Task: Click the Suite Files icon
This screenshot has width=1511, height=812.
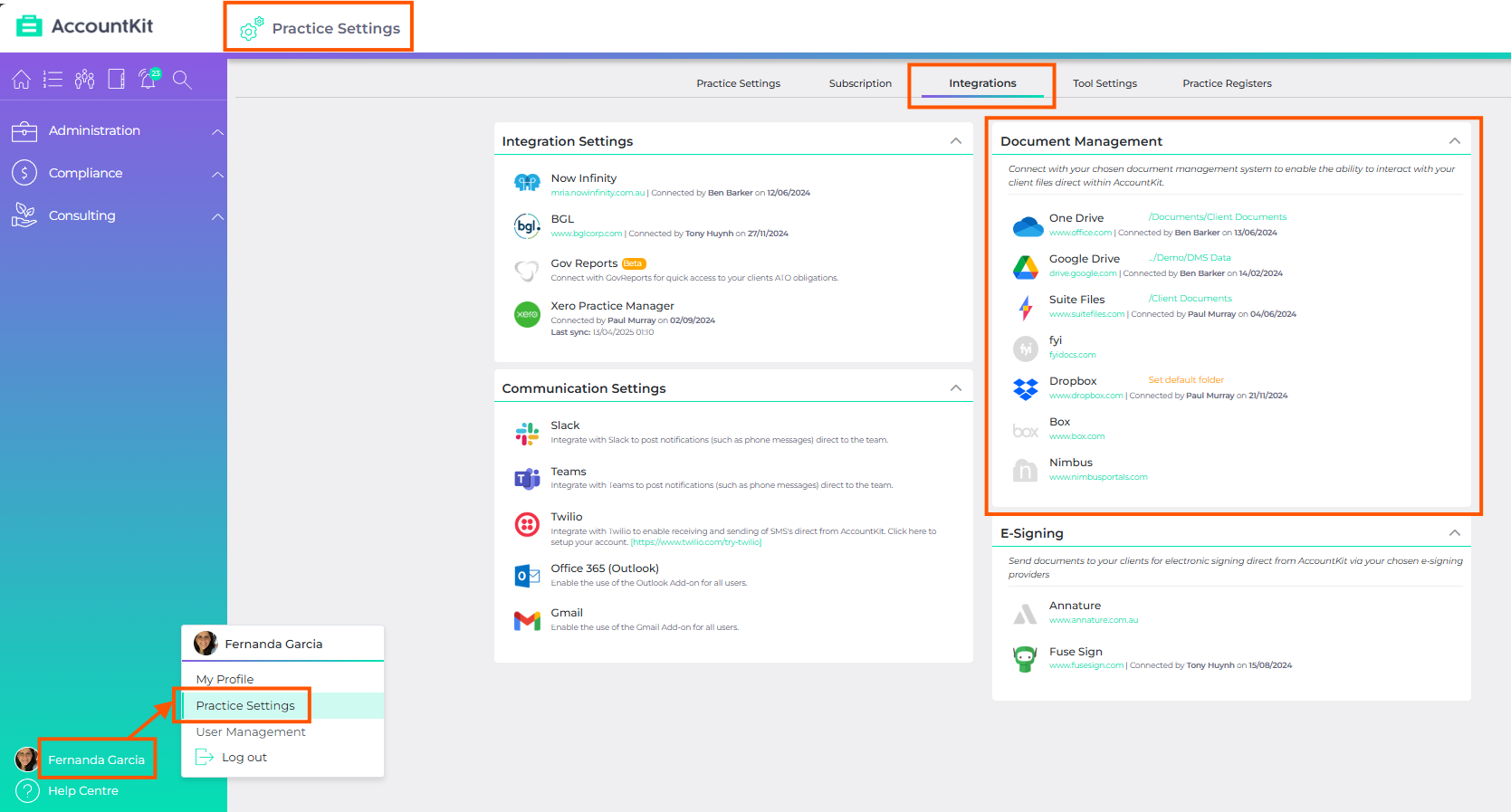Action: [x=1025, y=308]
